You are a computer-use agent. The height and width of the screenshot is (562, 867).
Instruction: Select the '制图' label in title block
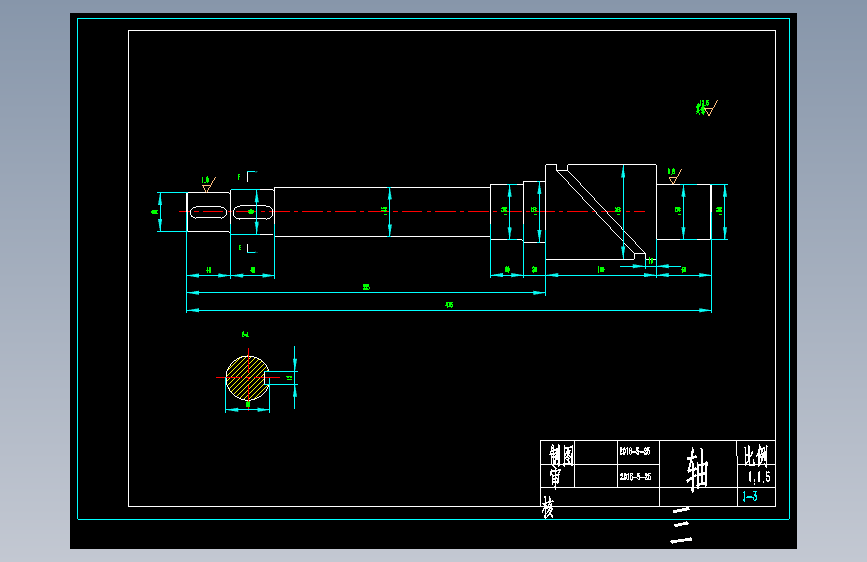click(x=561, y=455)
